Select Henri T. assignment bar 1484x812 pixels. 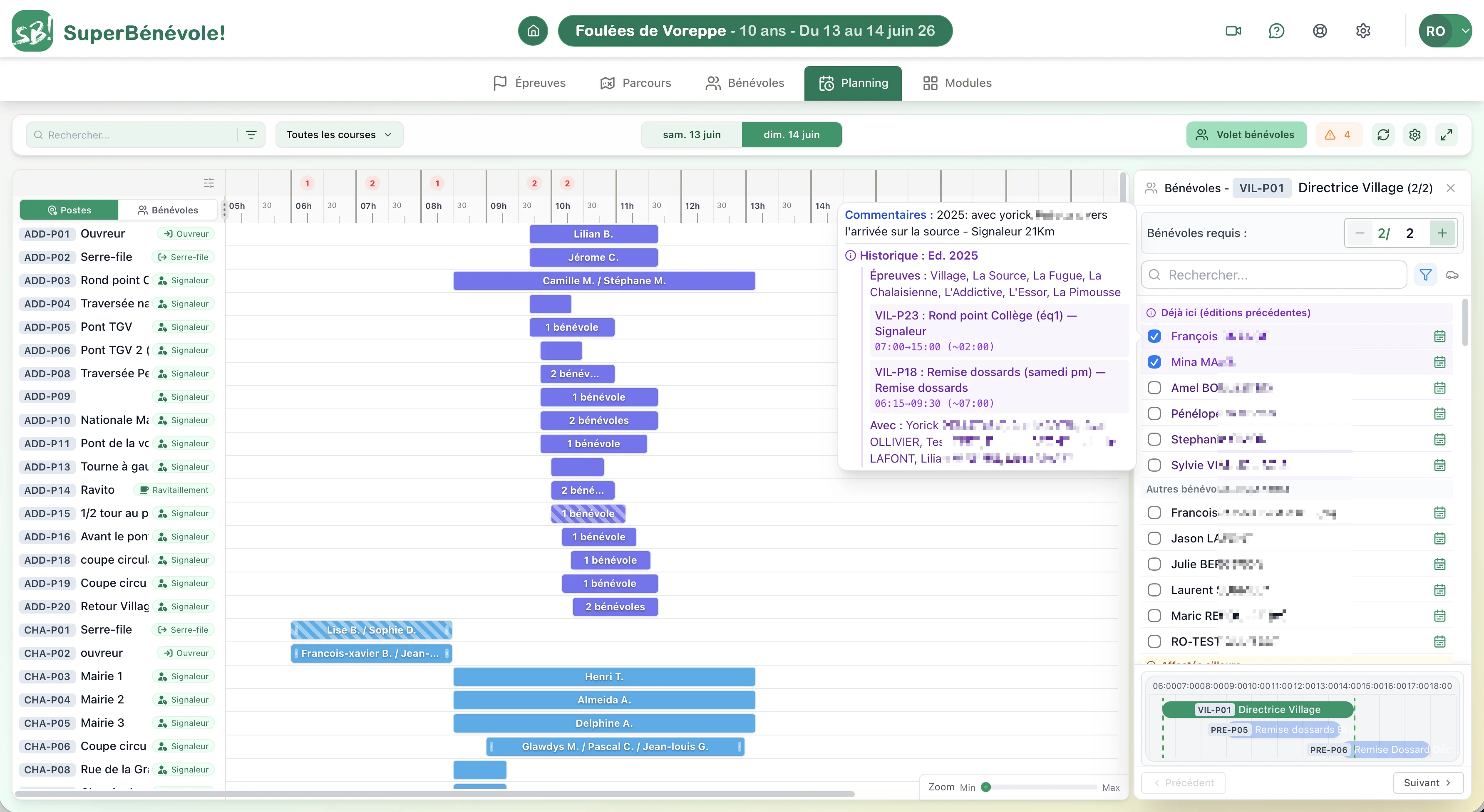pyautogui.click(x=604, y=677)
